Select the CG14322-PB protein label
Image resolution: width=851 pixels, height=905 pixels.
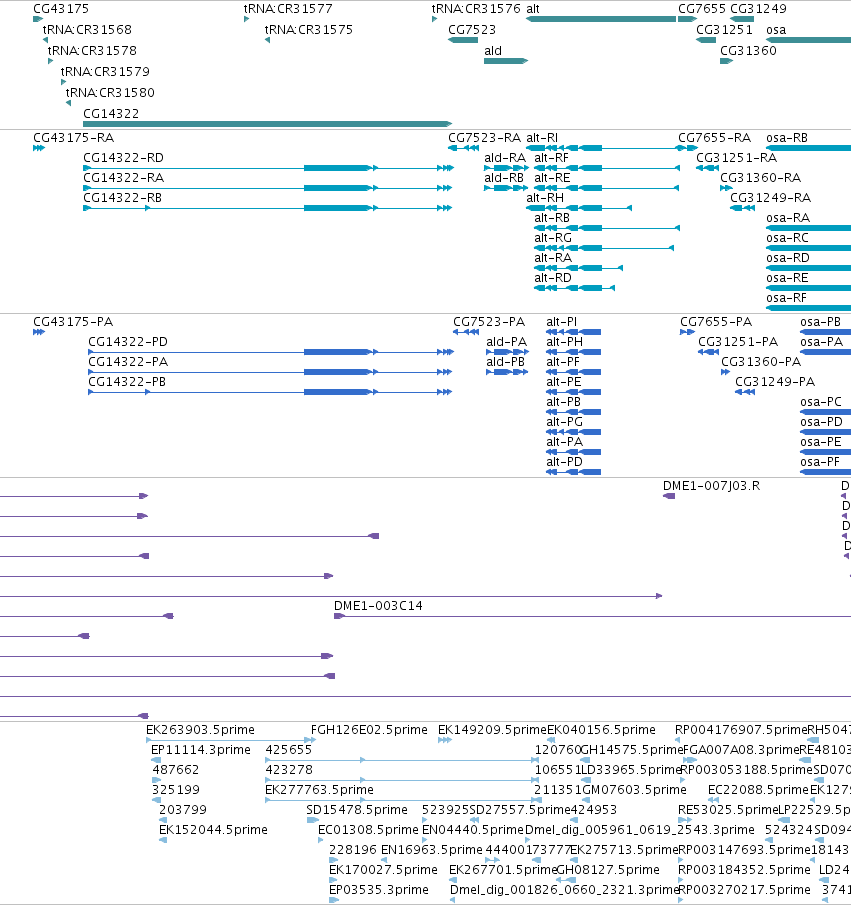(x=127, y=382)
